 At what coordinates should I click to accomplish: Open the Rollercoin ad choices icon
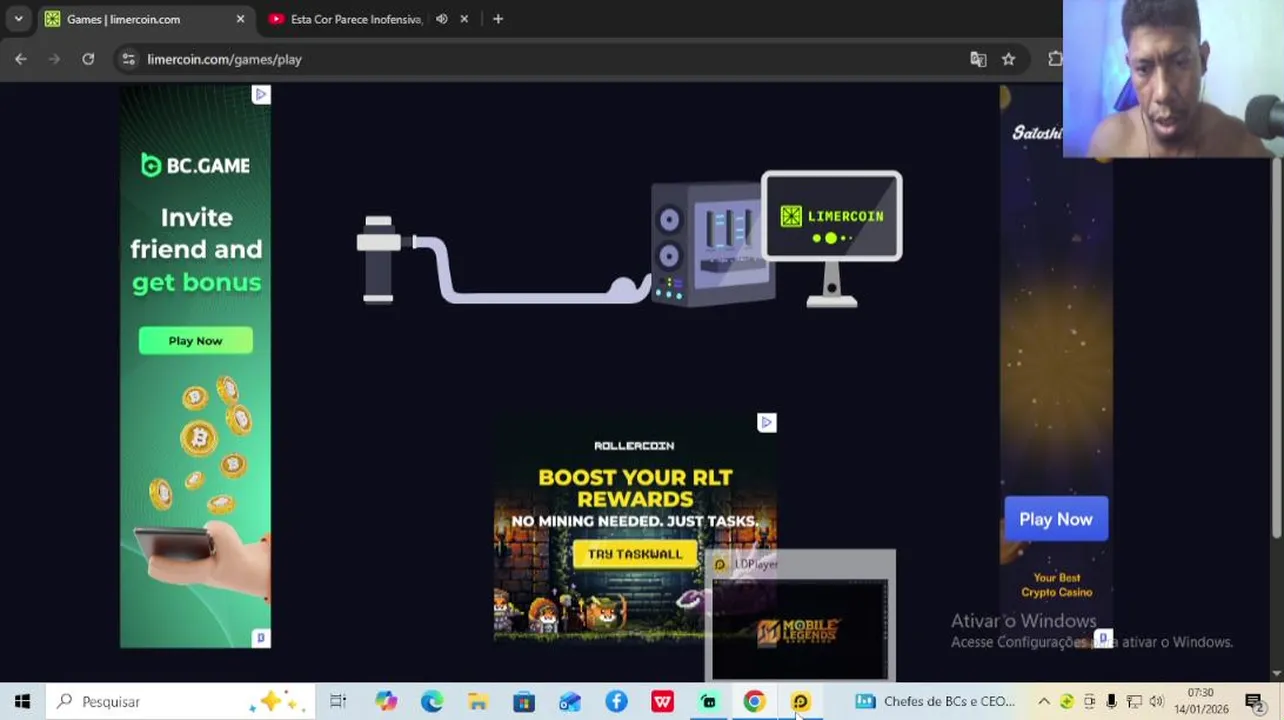click(767, 423)
